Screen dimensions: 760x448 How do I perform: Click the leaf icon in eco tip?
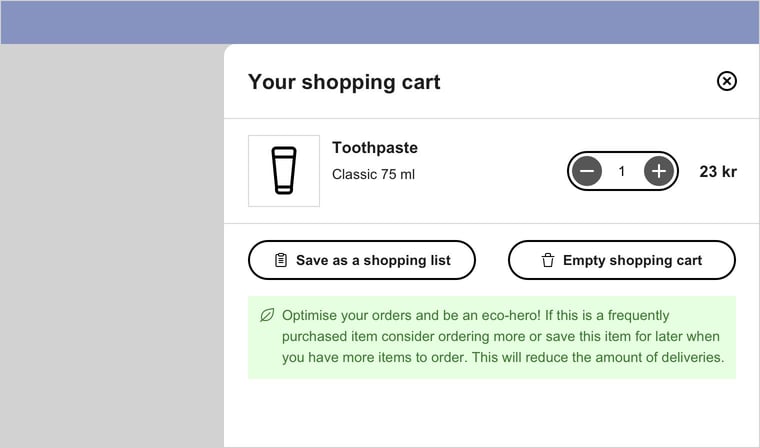tap(267, 315)
